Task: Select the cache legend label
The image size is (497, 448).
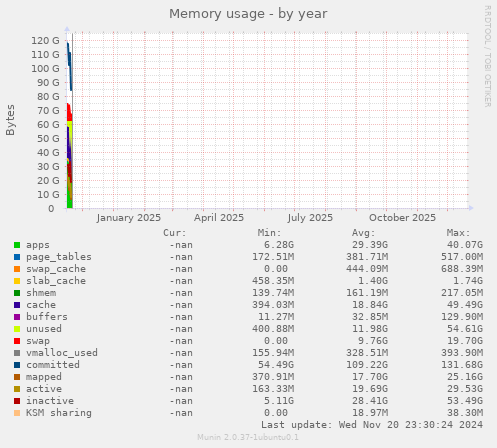Action: (x=41, y=305)
